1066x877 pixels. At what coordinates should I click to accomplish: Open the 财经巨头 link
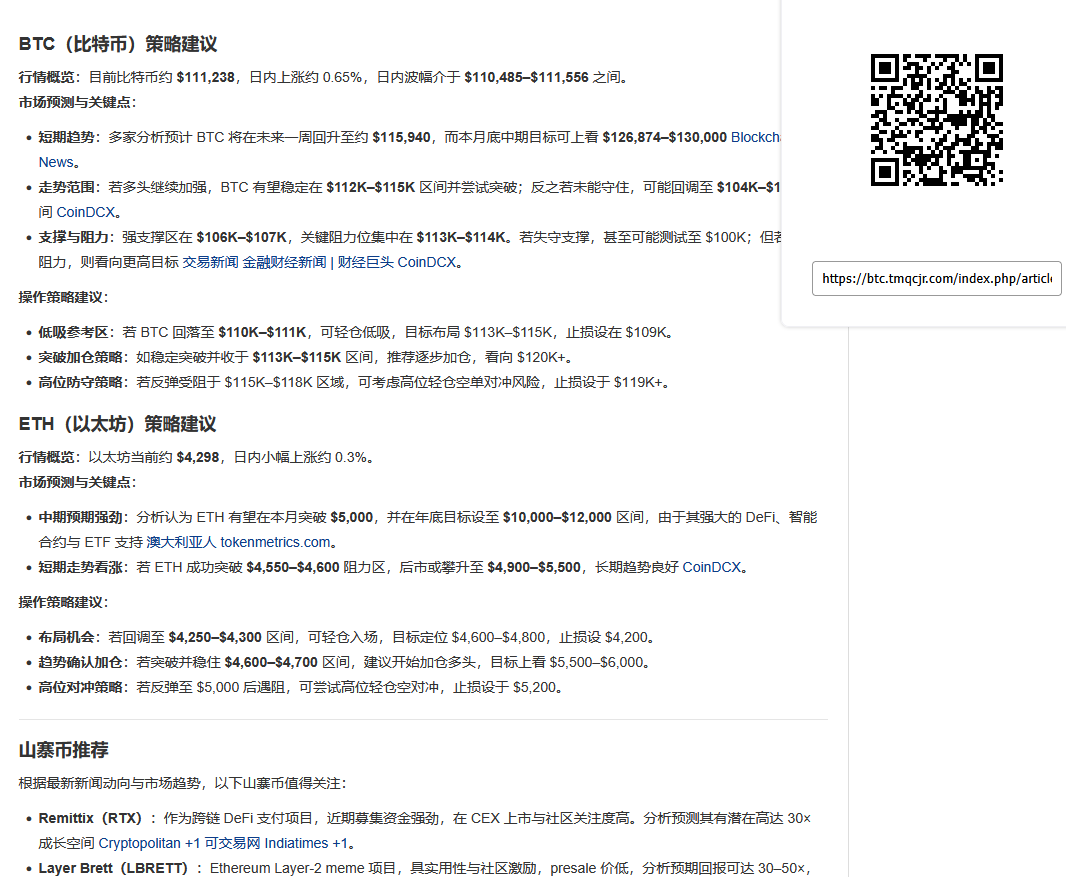(365, 262)
